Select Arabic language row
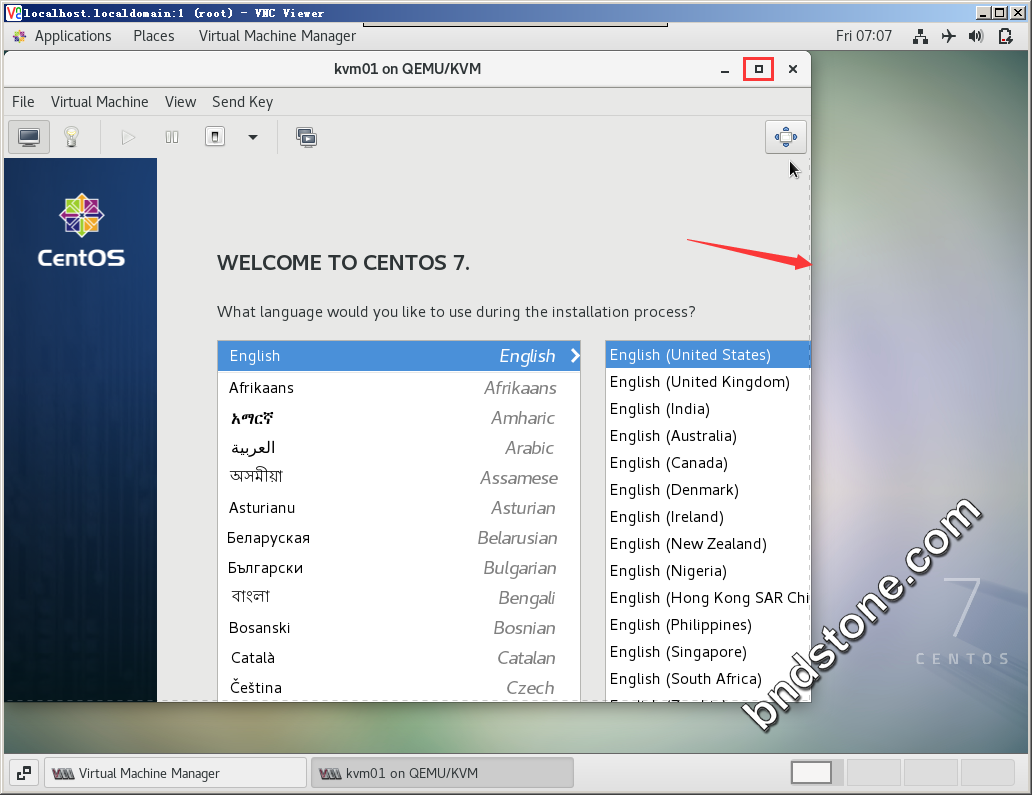This screenshot has width=1032, height=795. [x=399, y=448]
